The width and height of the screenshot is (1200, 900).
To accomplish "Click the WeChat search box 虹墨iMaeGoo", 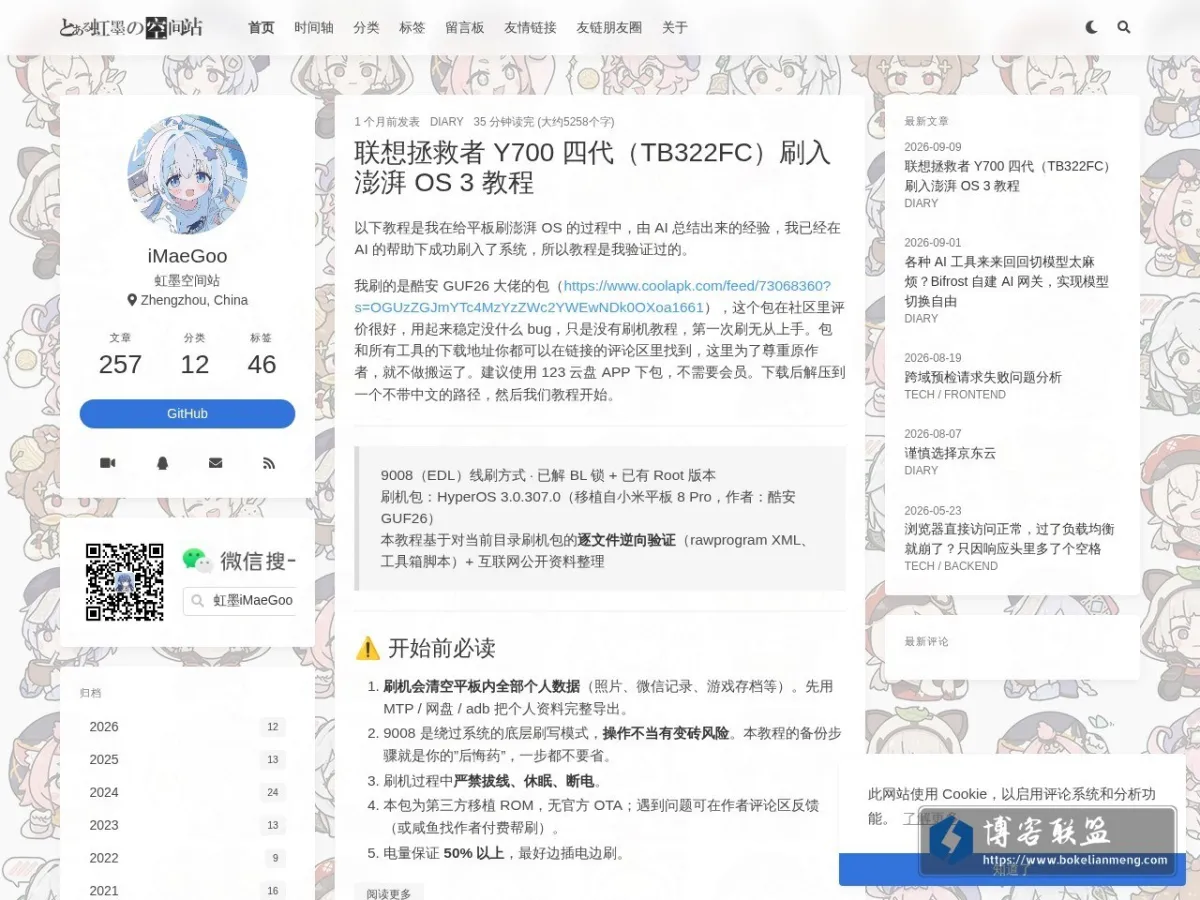I will click(240, 600).
